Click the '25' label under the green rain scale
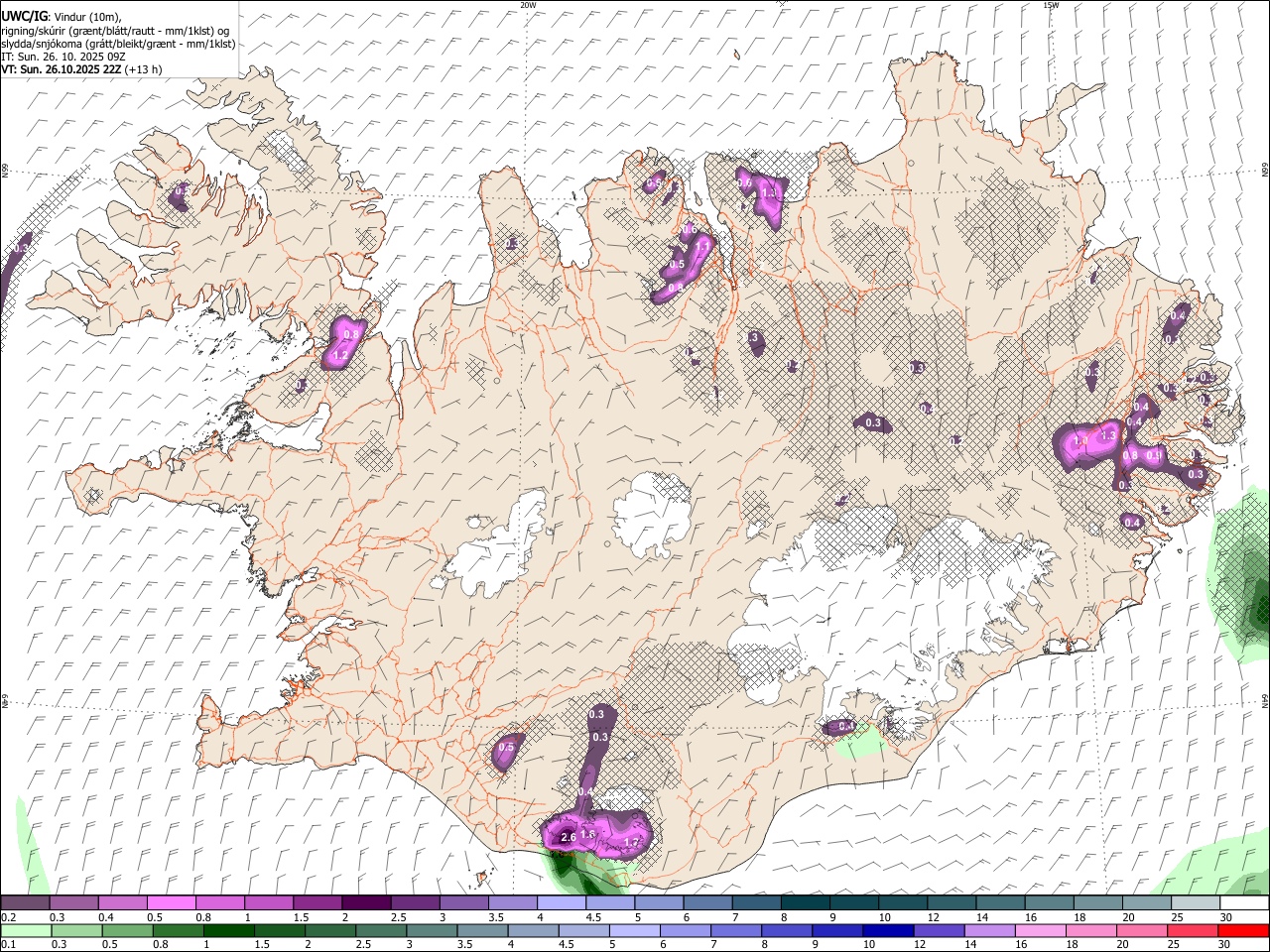 tap(1175, 944)
